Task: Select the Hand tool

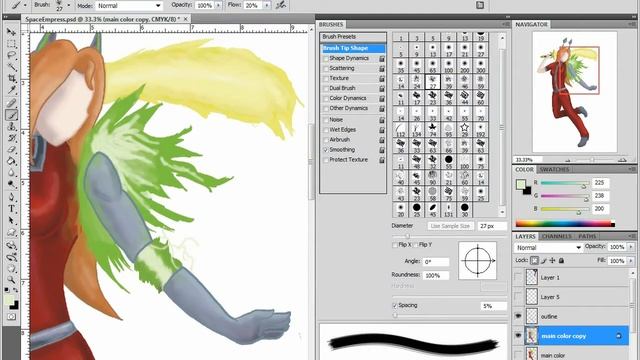Action: pos(11,269)
